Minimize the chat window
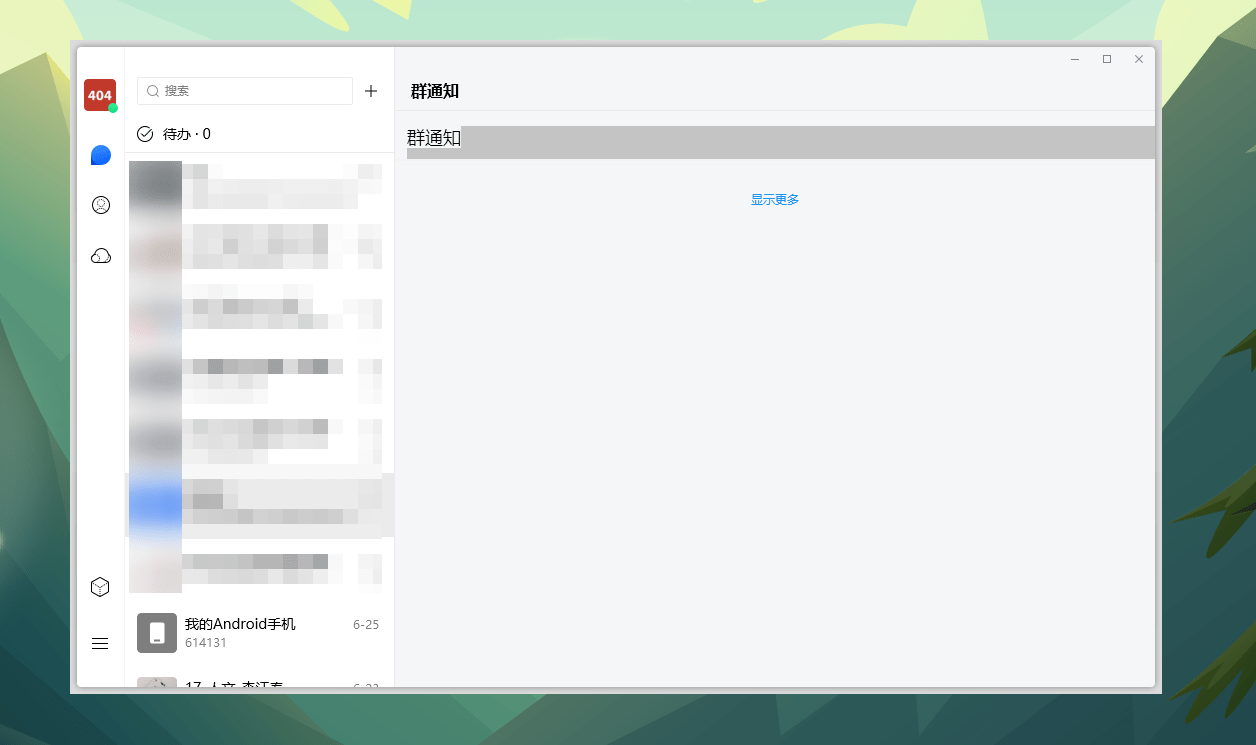 click(x=1075, y=59)
